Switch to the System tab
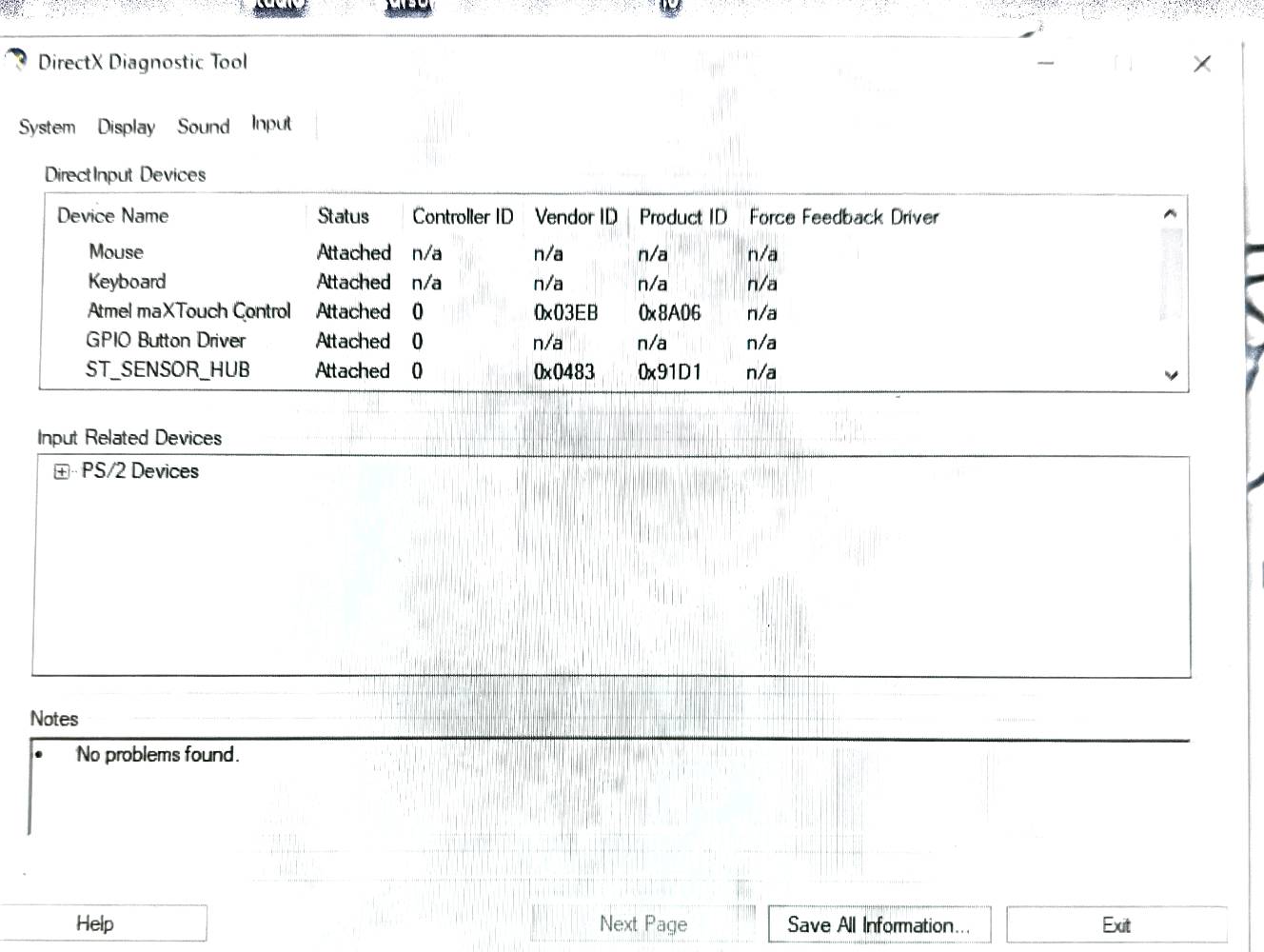 [47, 127]
